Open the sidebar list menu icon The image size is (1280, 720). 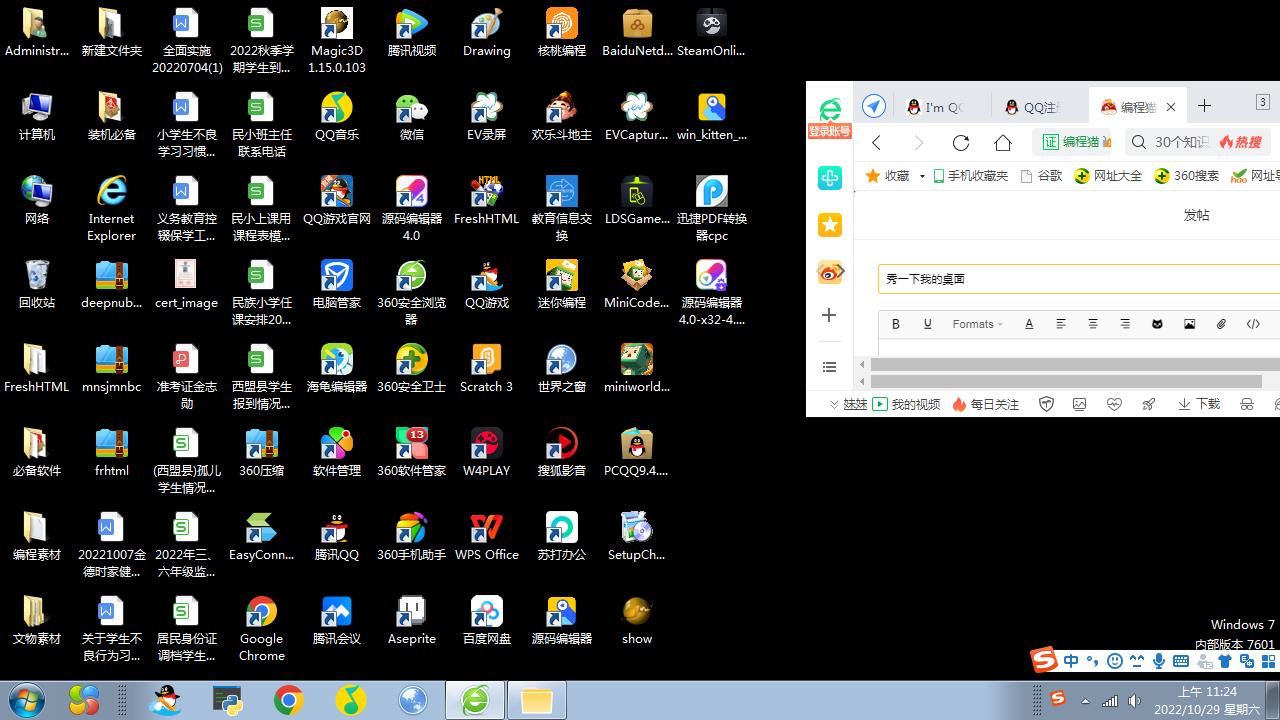tap(829, 367)
